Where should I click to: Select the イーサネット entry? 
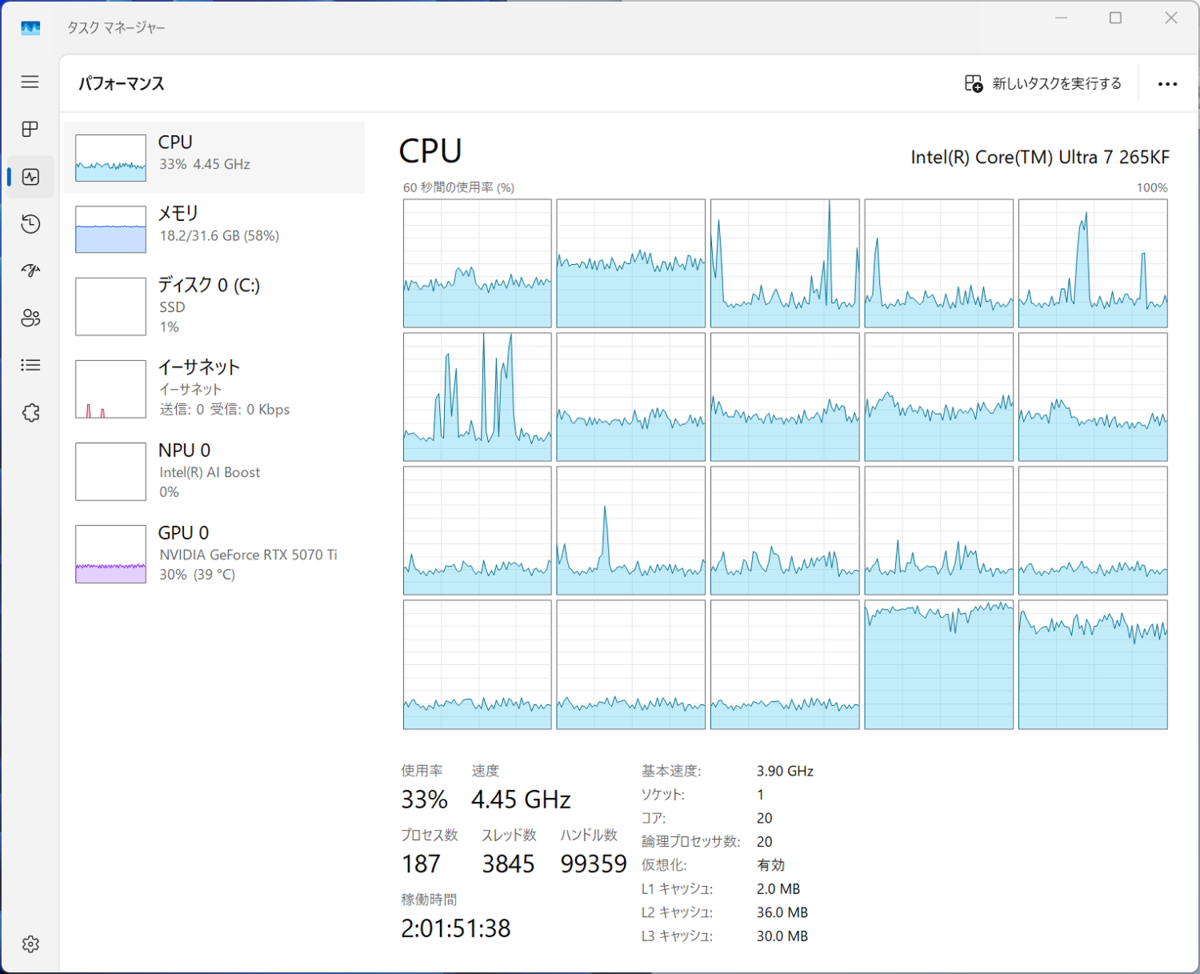click(x=214, y=388)
